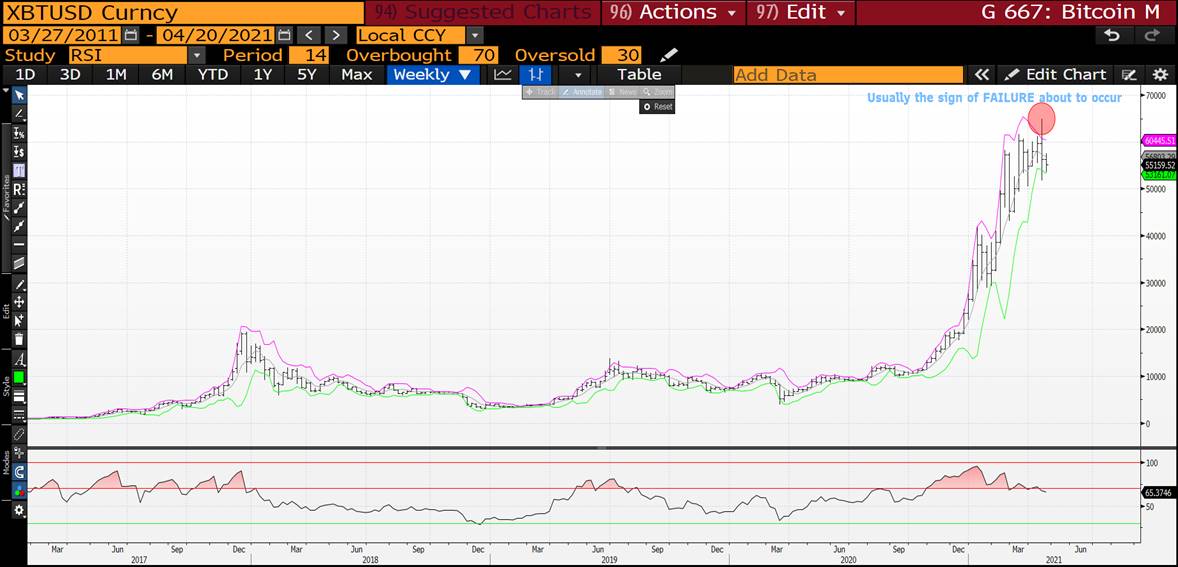The width and height of the screenshot is (1178, 567).
Task: Open calendar picker for end date
Action: point(284,35)
